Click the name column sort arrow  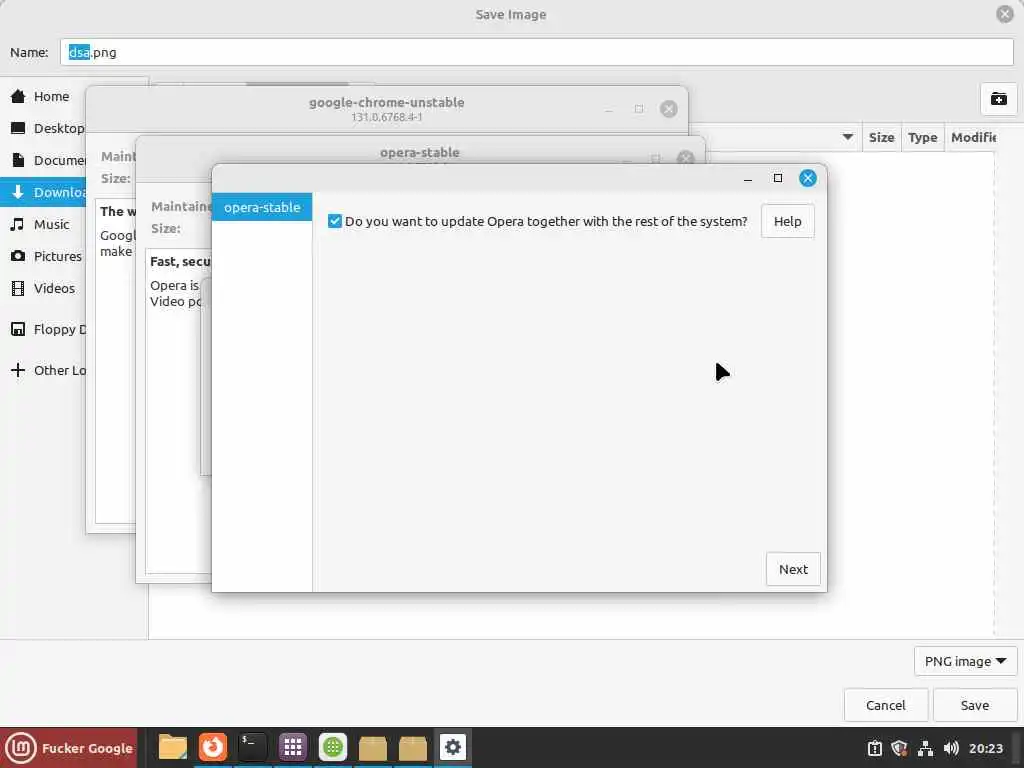pyautogui.click(x=848, y=137)
